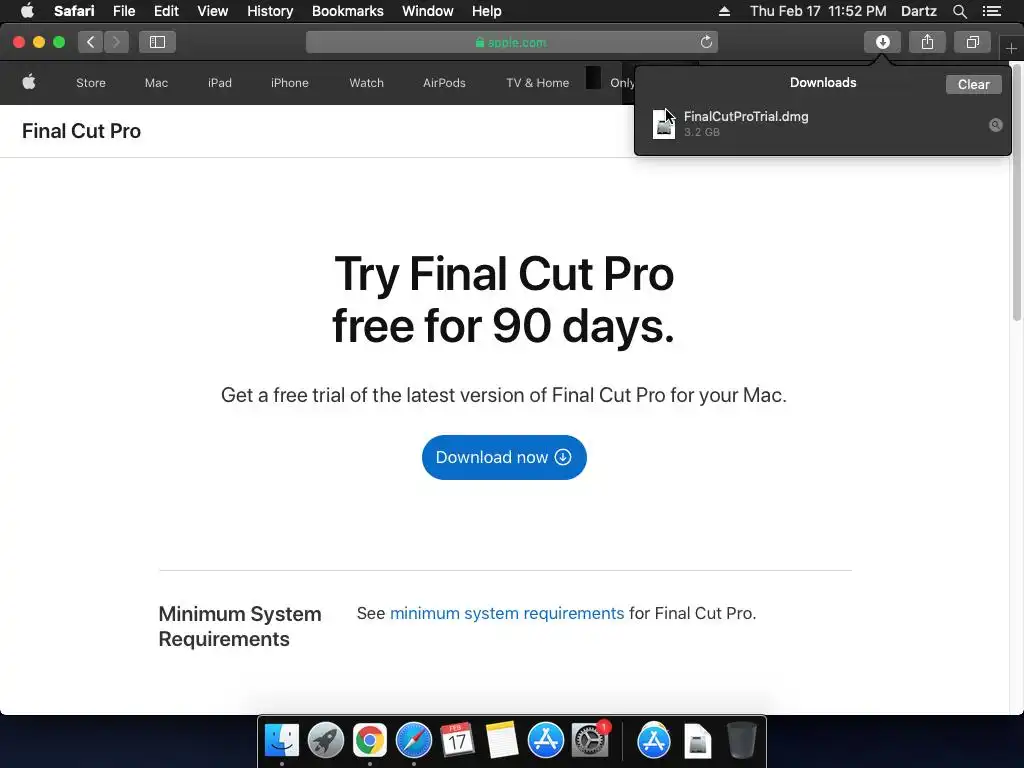The height and width of the screenshot is (768, 1024).
Task: Open a new tab with plus button
Action: (x=1011, y=48)
